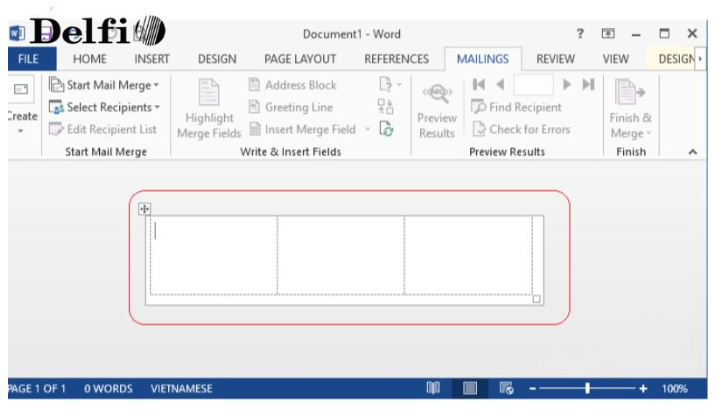Collapse the ribbon with chevron arrow

click(x=693, y=152)
